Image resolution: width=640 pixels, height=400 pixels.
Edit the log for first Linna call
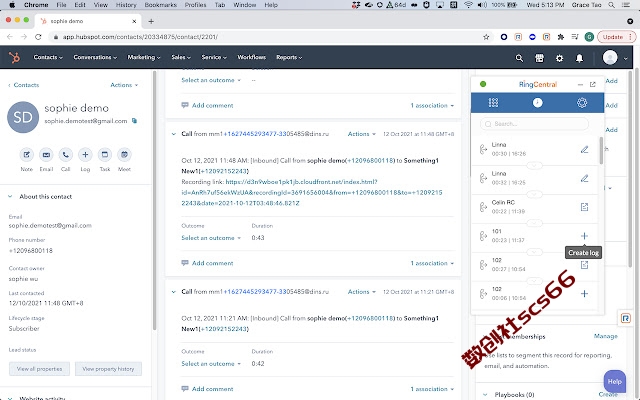[584, 150]
